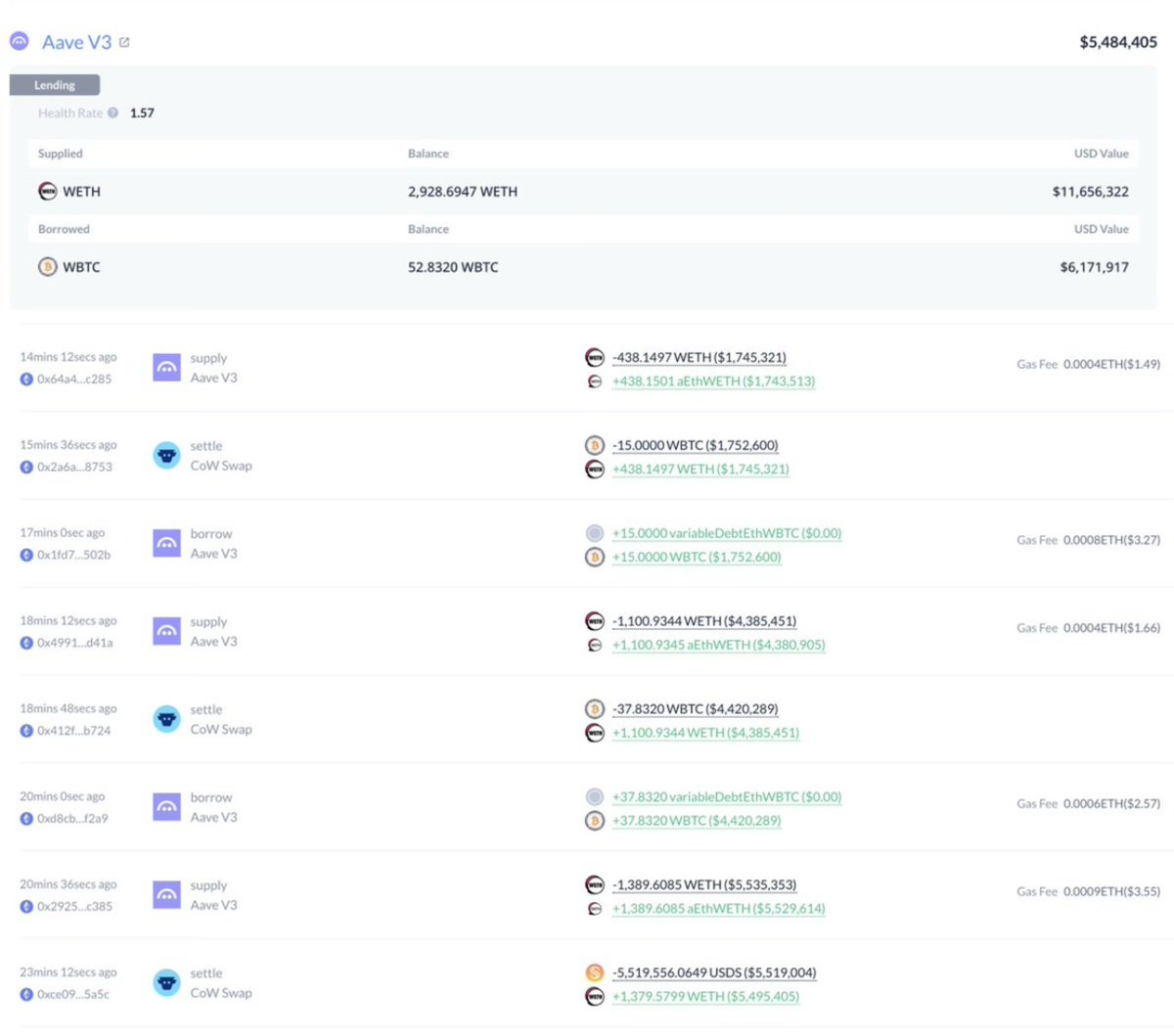Click the -1,100.9344 WETH amount
Screen dimensions: 1174x1036
point(704,621)
